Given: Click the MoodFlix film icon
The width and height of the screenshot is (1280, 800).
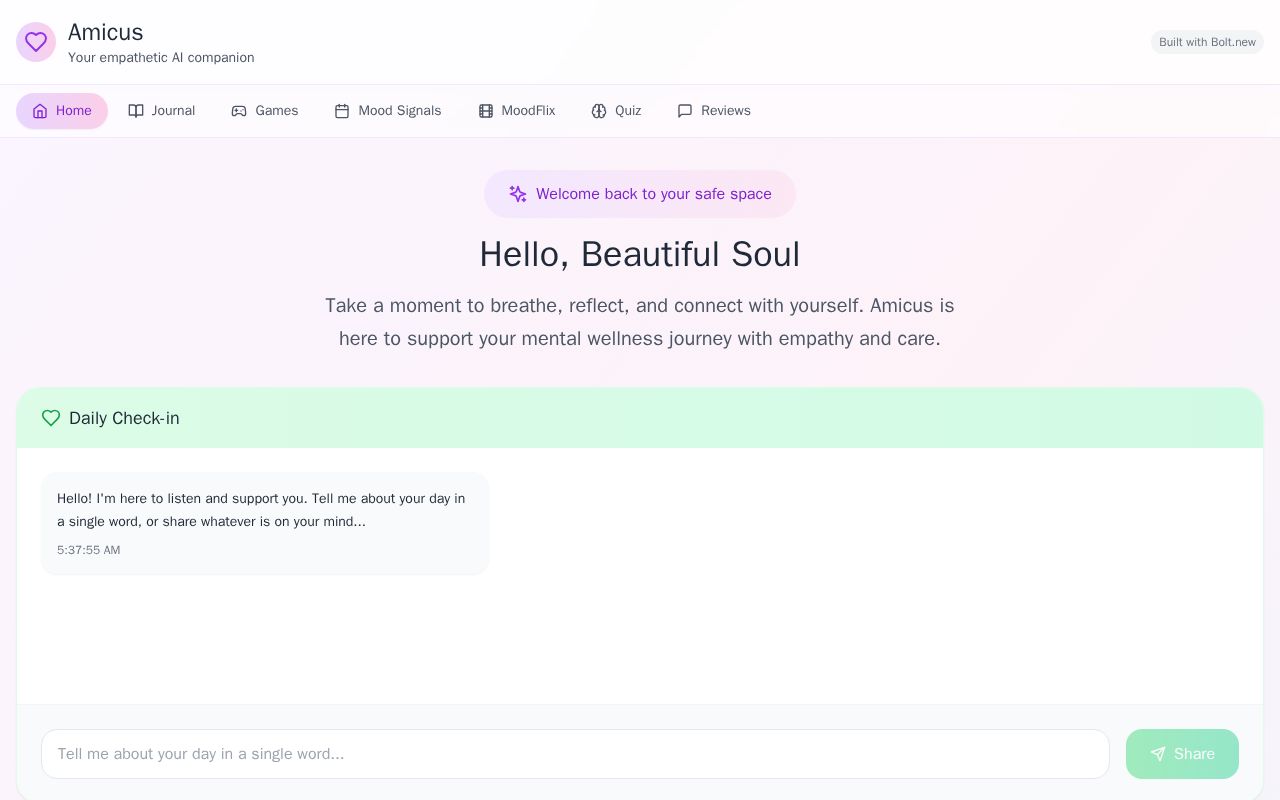Looking at the screenshot, I should point(486,111).
